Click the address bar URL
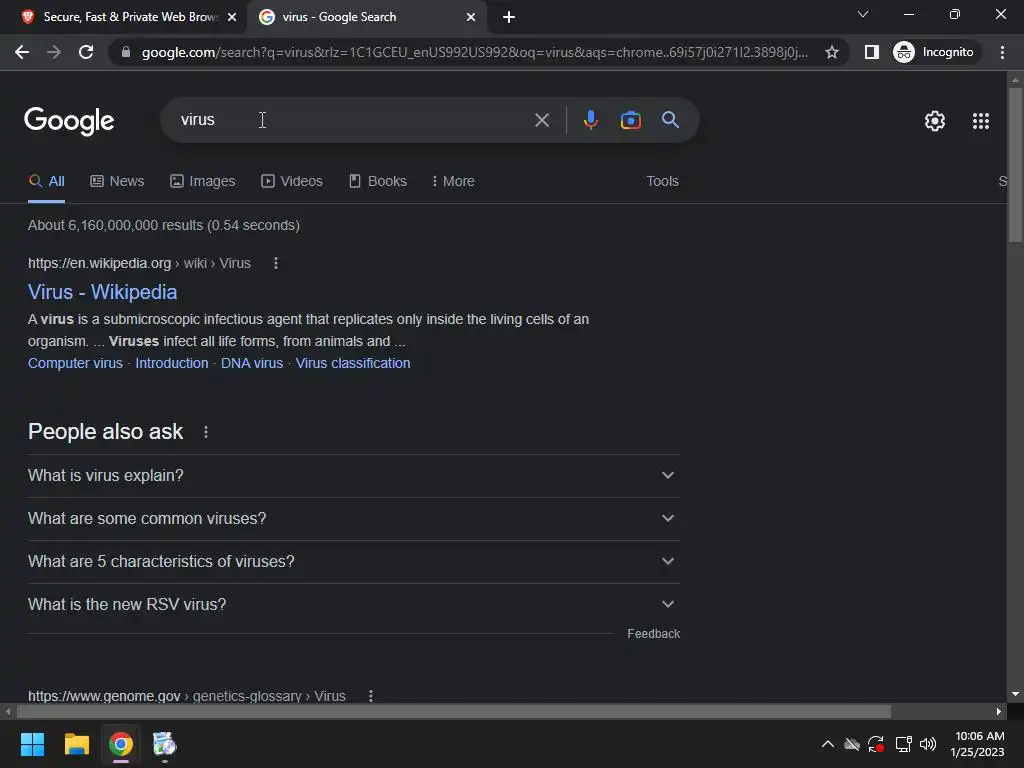1024x768 pixels. [475, 52]
